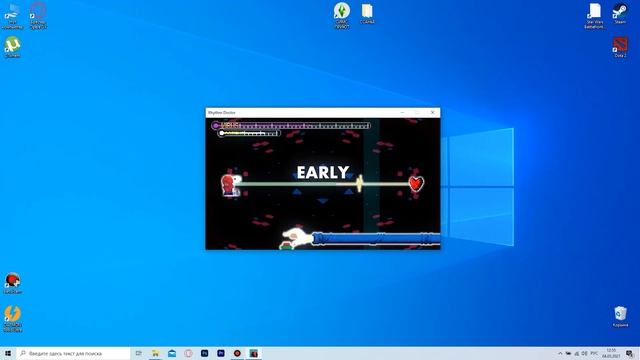Open the red helmet game shortcut on desktop
640x360 pixels.
pyautogui.click(x=12, y=283)
